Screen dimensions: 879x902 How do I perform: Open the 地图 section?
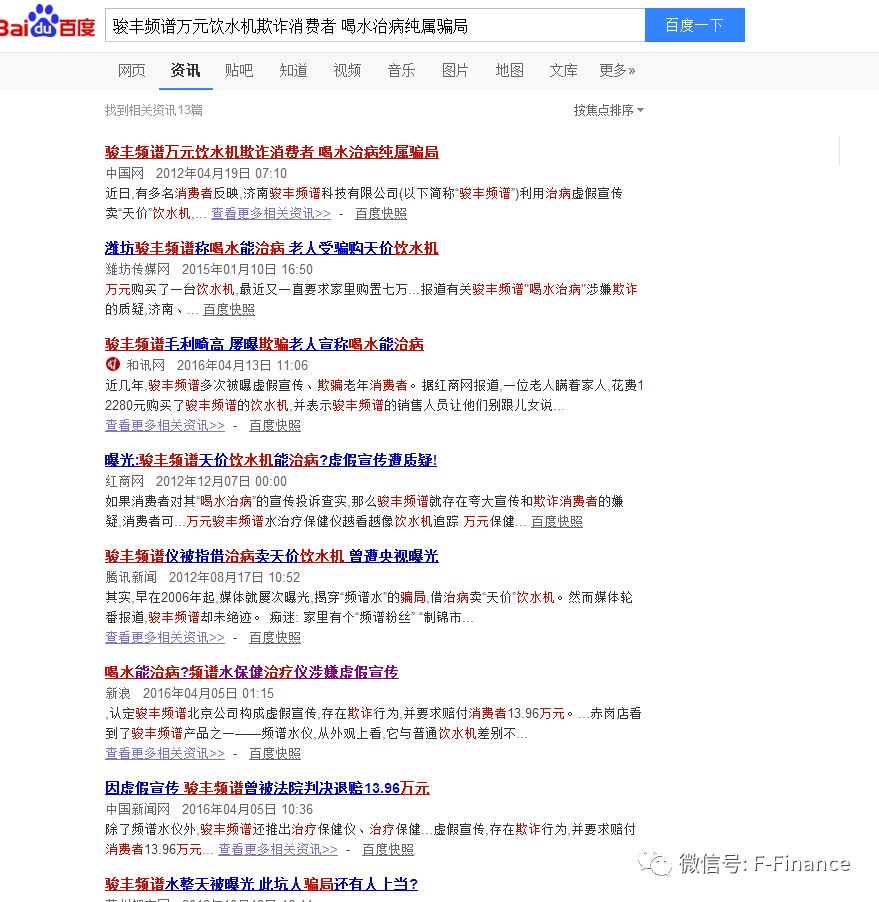[509, 71]
